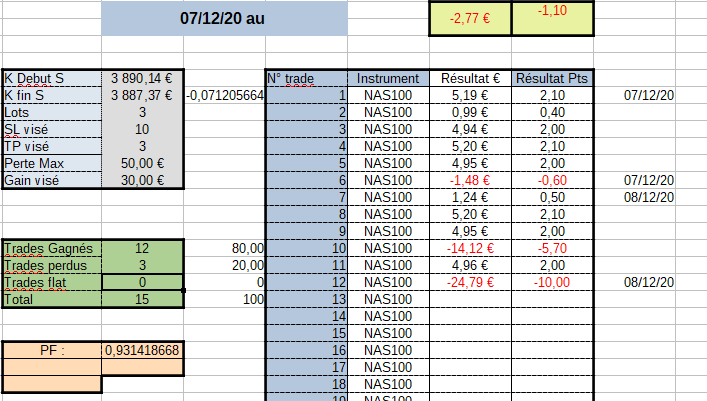Click trade number 18 cell
The height and width of the screenshot is (401, 707).
coord(307,384)
